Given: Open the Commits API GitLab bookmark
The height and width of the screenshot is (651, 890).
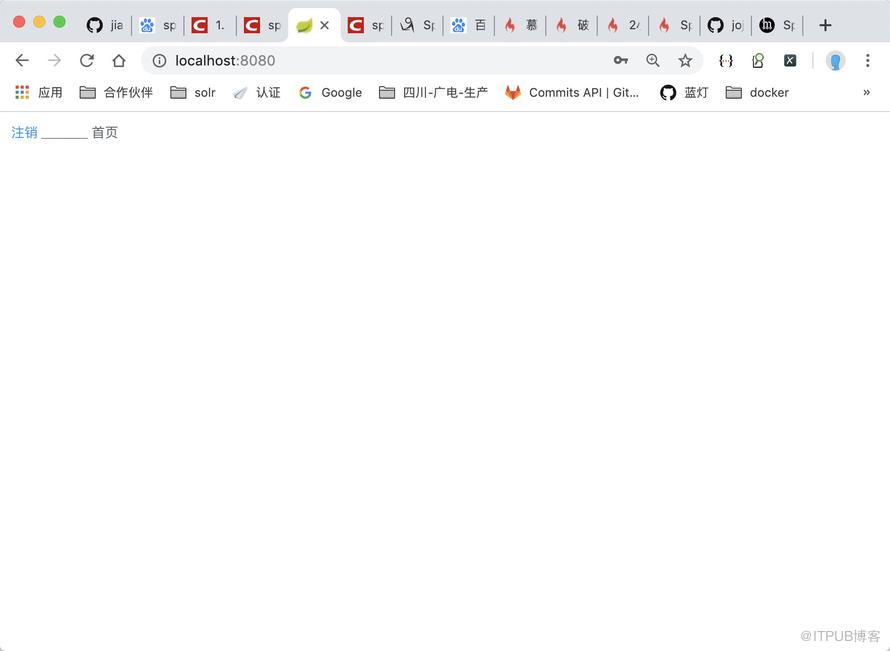Looking at the screenshot, I should 572,93.
